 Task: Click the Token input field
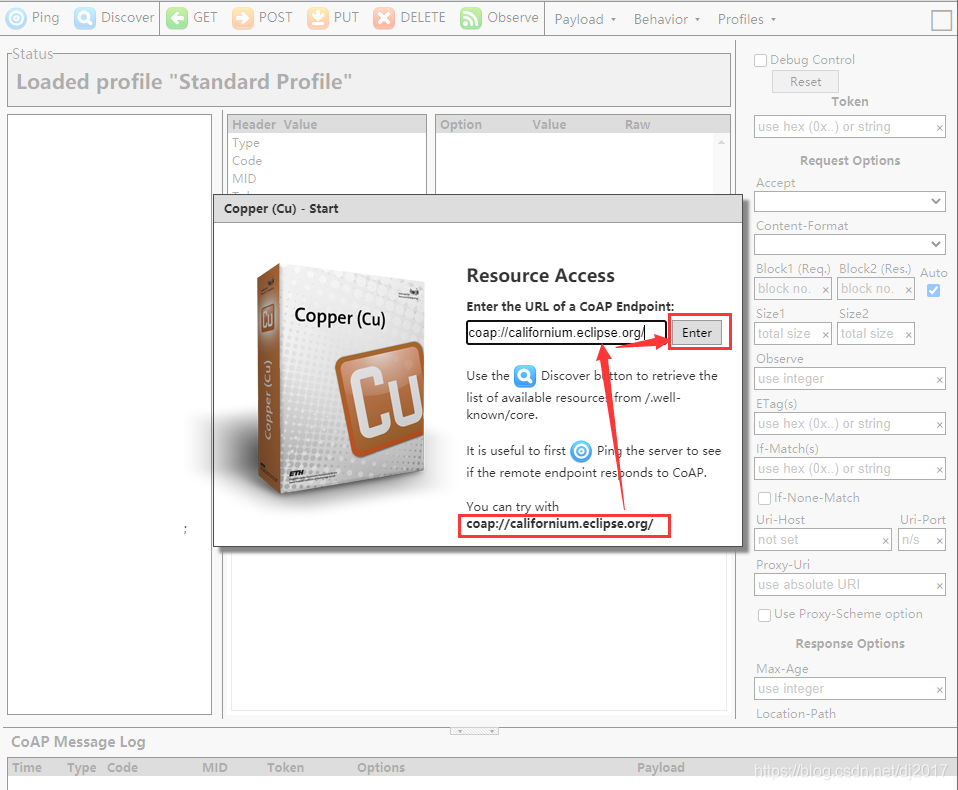pyautogui.click(x=849, y=127)
